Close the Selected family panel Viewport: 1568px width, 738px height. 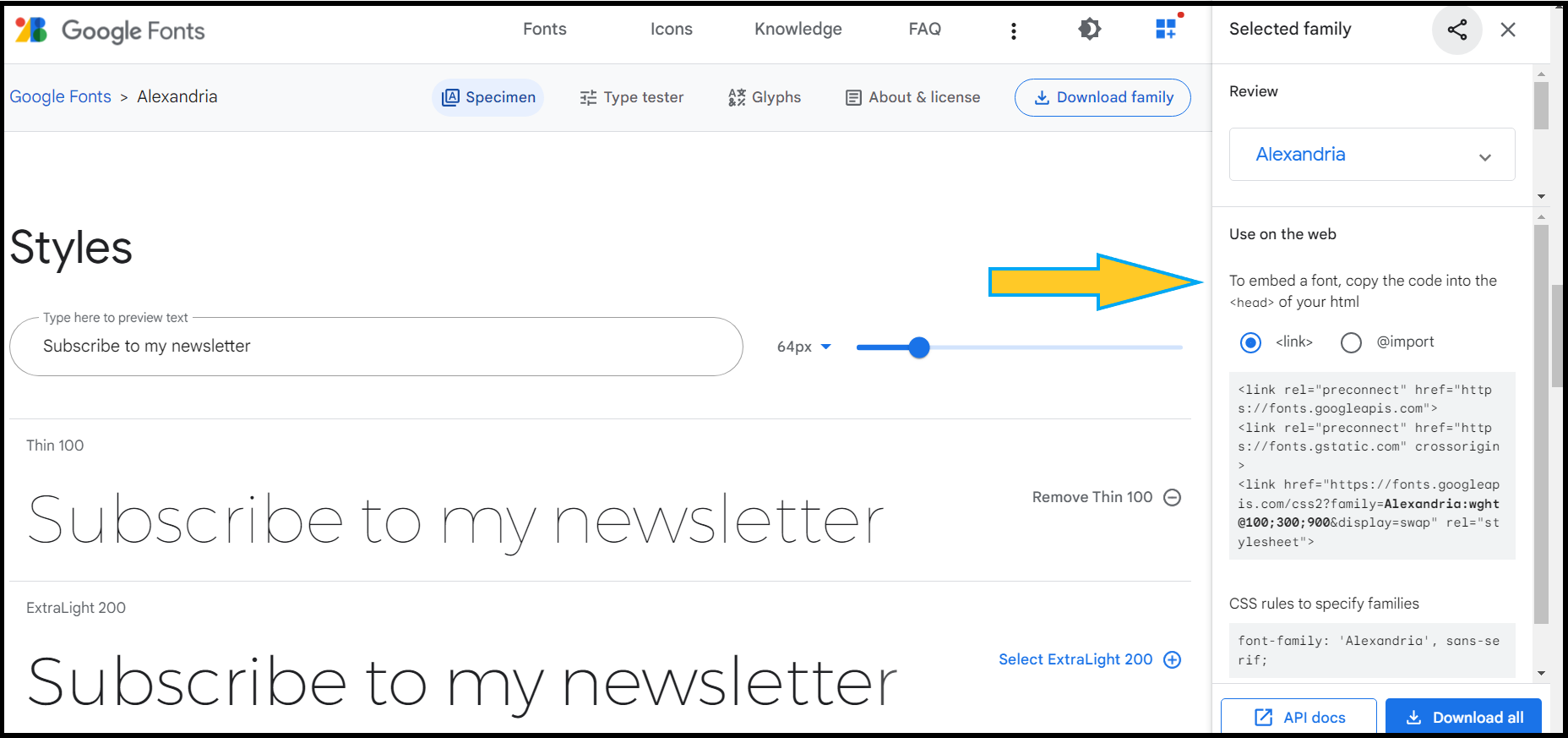(1507, 30)
